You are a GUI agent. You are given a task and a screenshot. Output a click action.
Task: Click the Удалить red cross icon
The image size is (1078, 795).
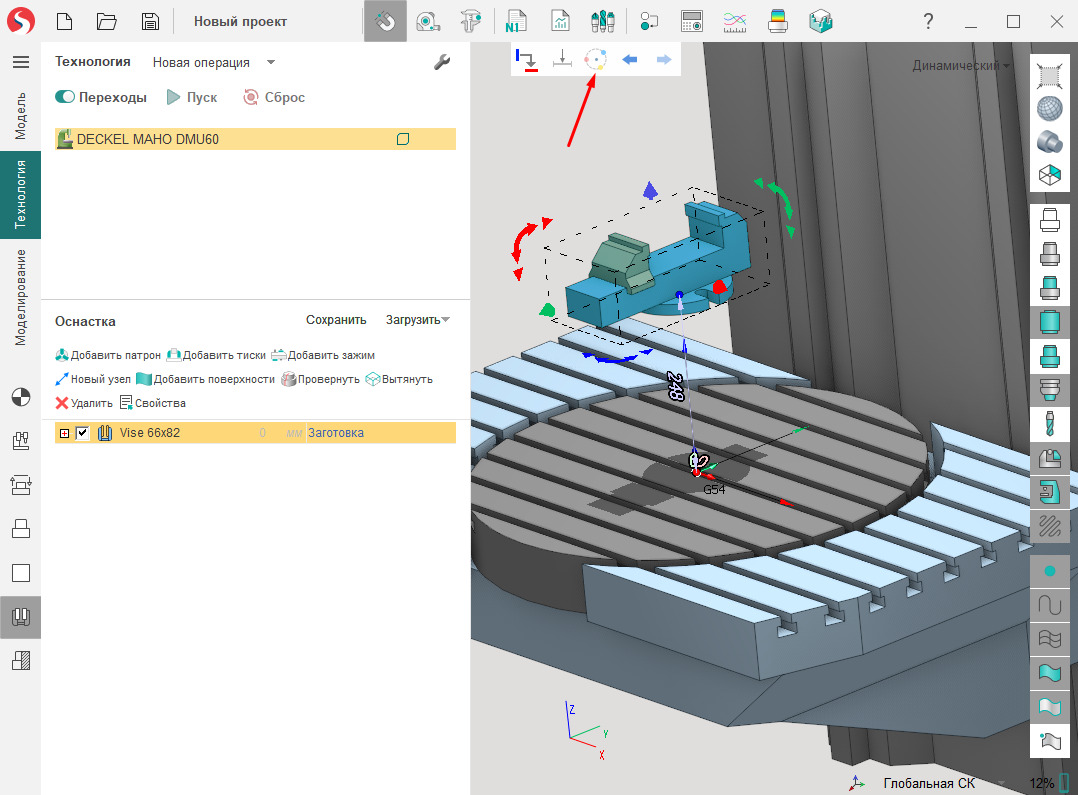coord(62,403)
